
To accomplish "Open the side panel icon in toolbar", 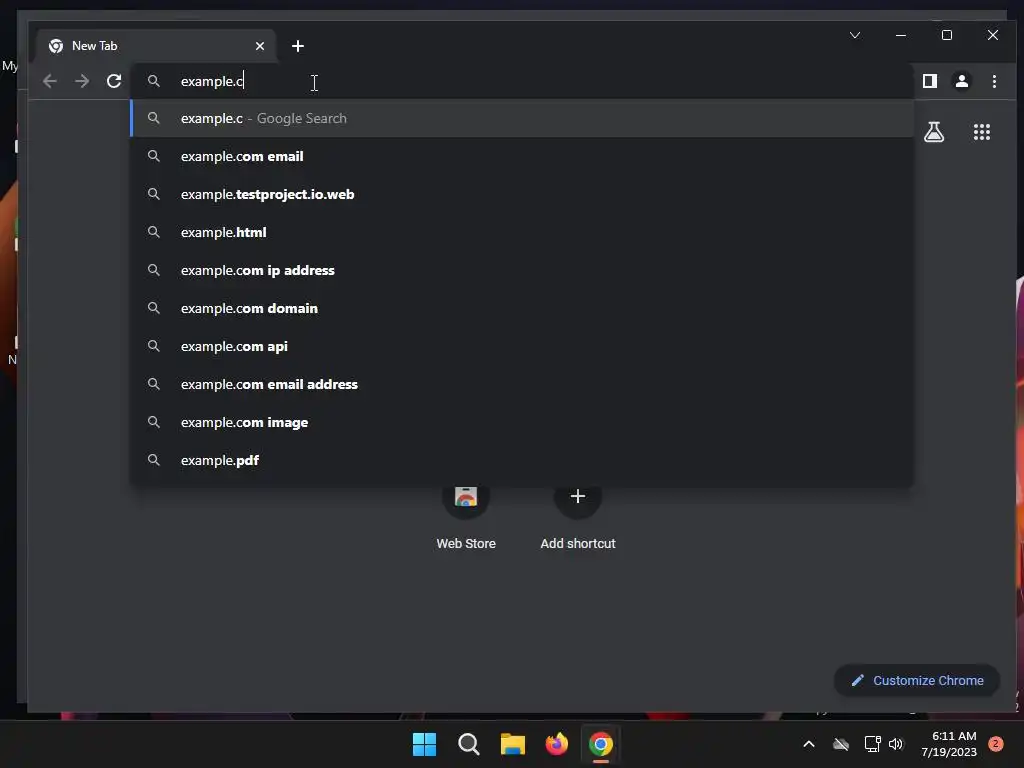I will 930,81.
